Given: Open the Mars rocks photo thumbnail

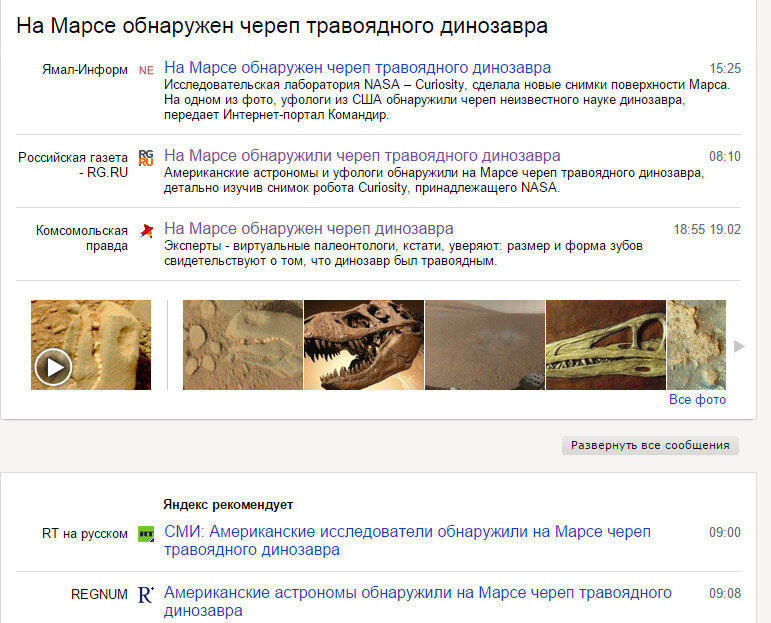Looking at the screenshot, I should click(x=243, y=345).
